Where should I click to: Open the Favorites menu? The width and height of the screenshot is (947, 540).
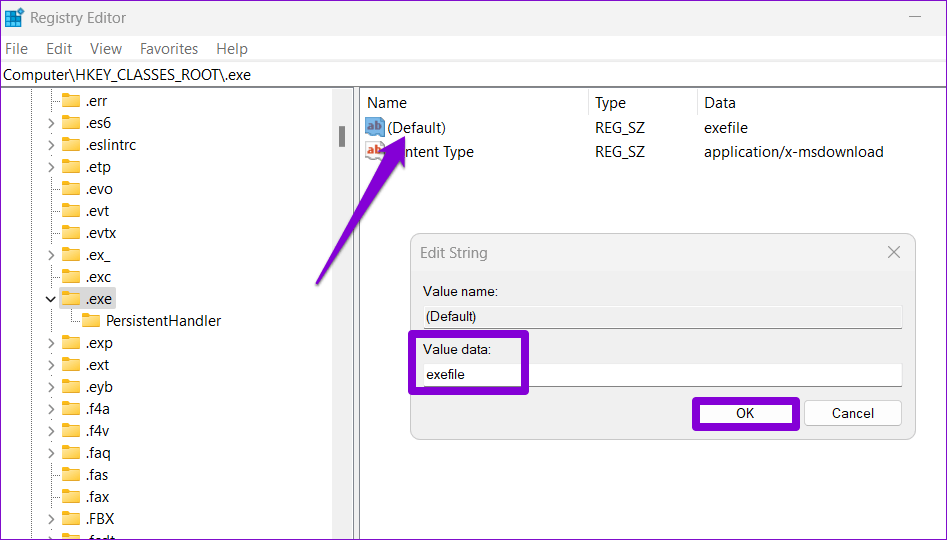click(x=169, y=49)
